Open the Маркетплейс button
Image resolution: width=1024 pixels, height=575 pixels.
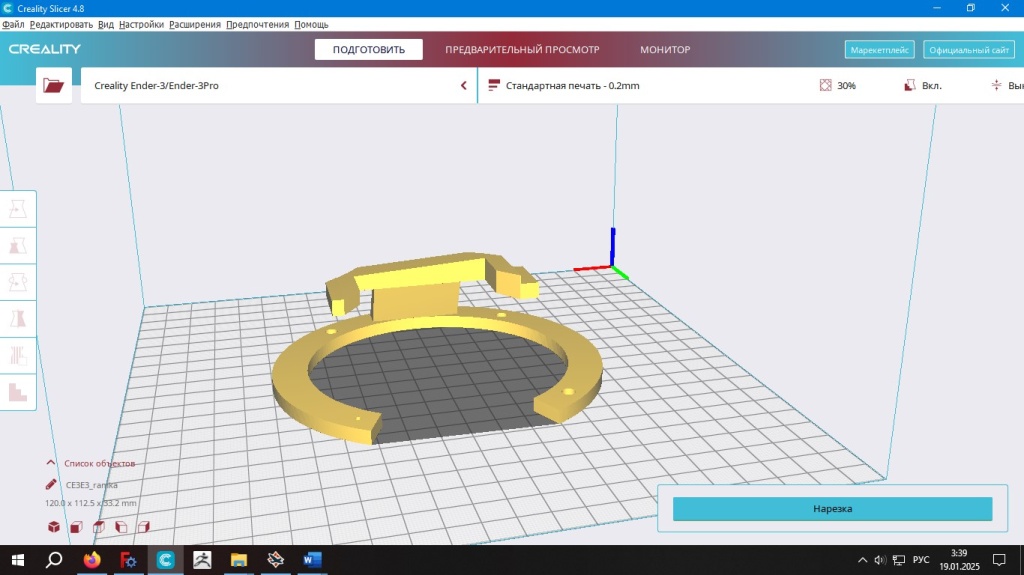click(879, 50)
